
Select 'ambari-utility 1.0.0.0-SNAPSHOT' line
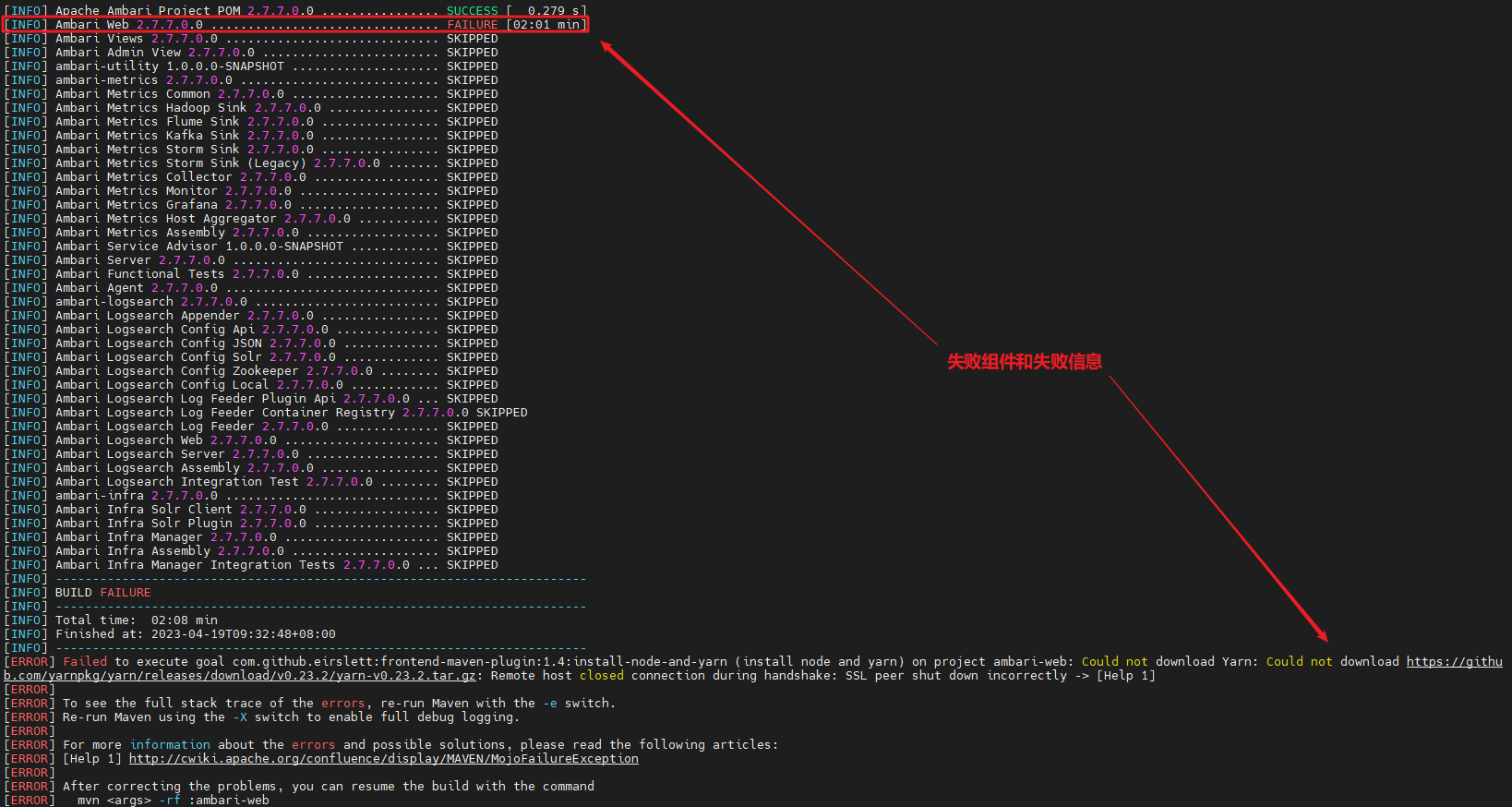251,66
